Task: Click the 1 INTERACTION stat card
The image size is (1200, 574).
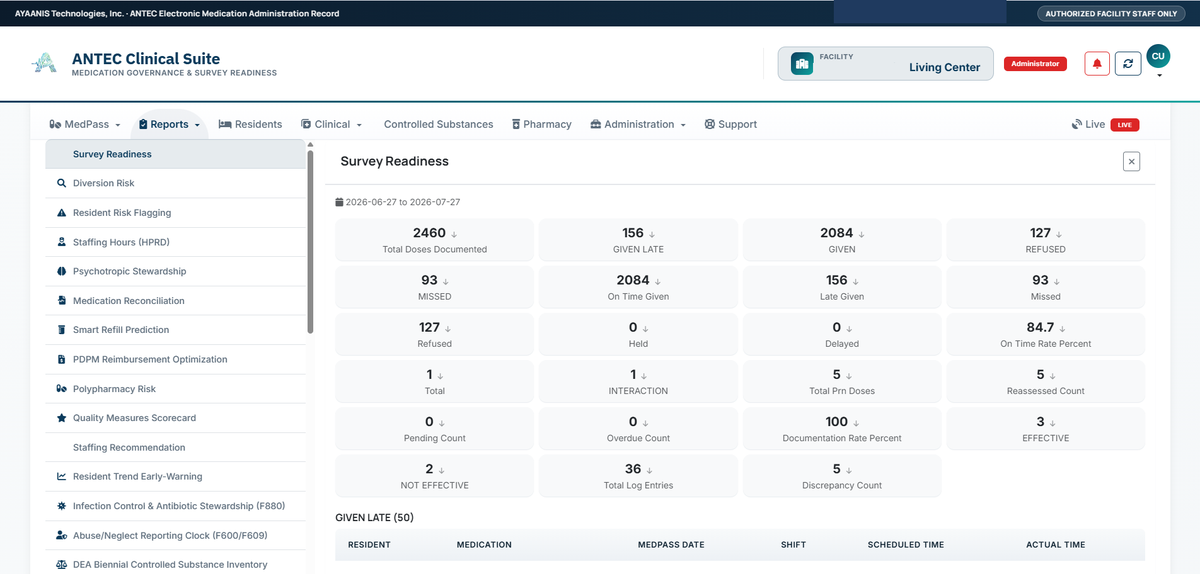Action: 638,382
